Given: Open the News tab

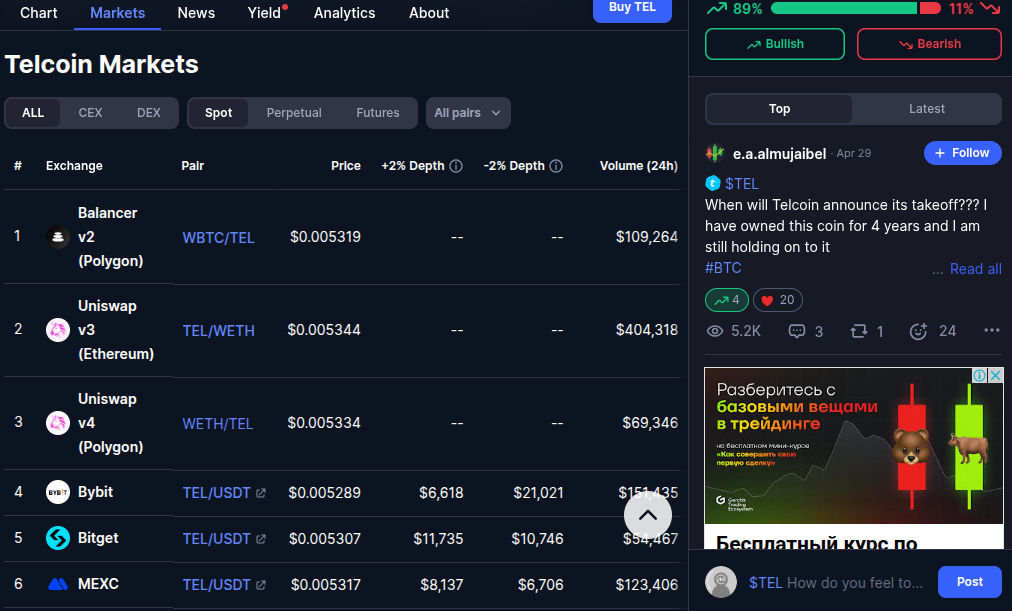Looking at the screenshot, I should [196, 13].
